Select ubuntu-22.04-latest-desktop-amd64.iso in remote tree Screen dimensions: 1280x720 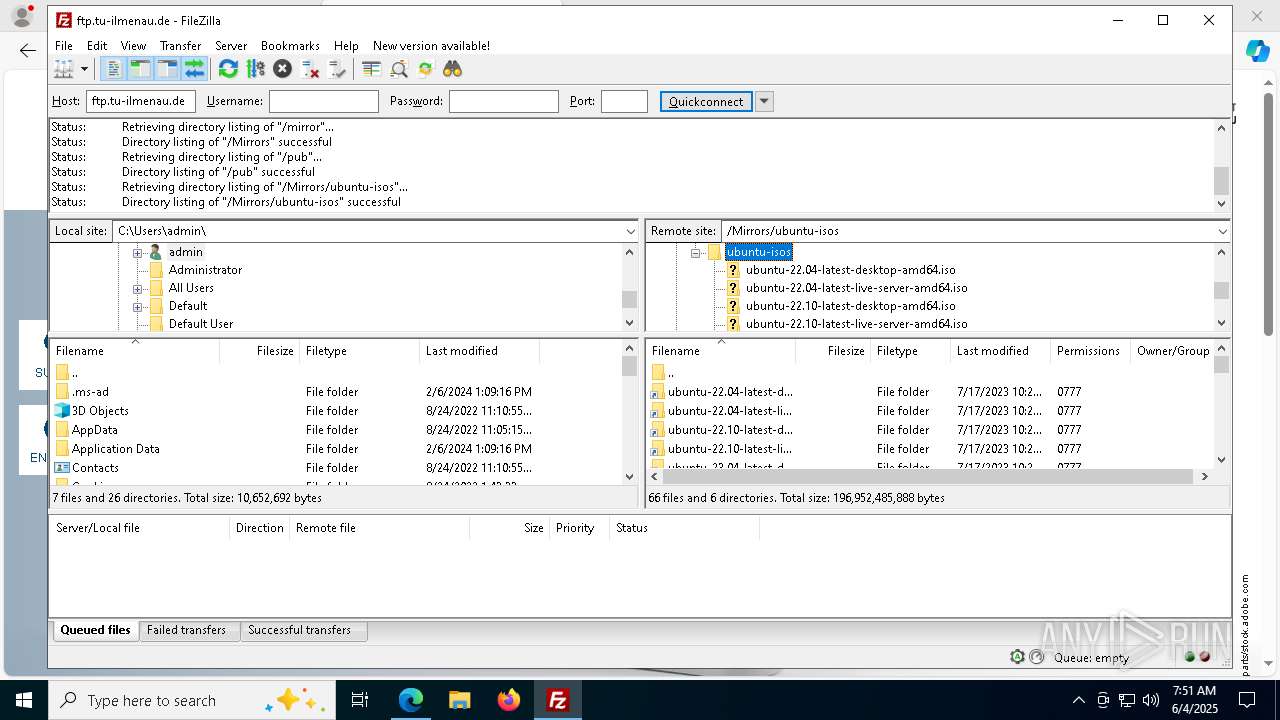click(x=850, y=270)
